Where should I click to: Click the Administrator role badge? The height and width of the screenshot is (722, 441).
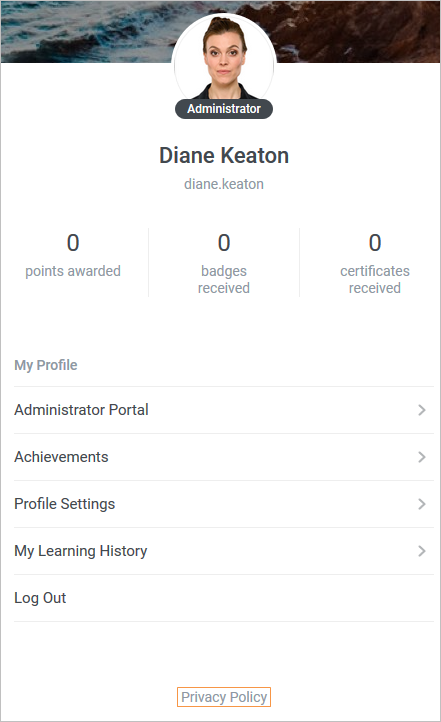(x=224, y=109)
